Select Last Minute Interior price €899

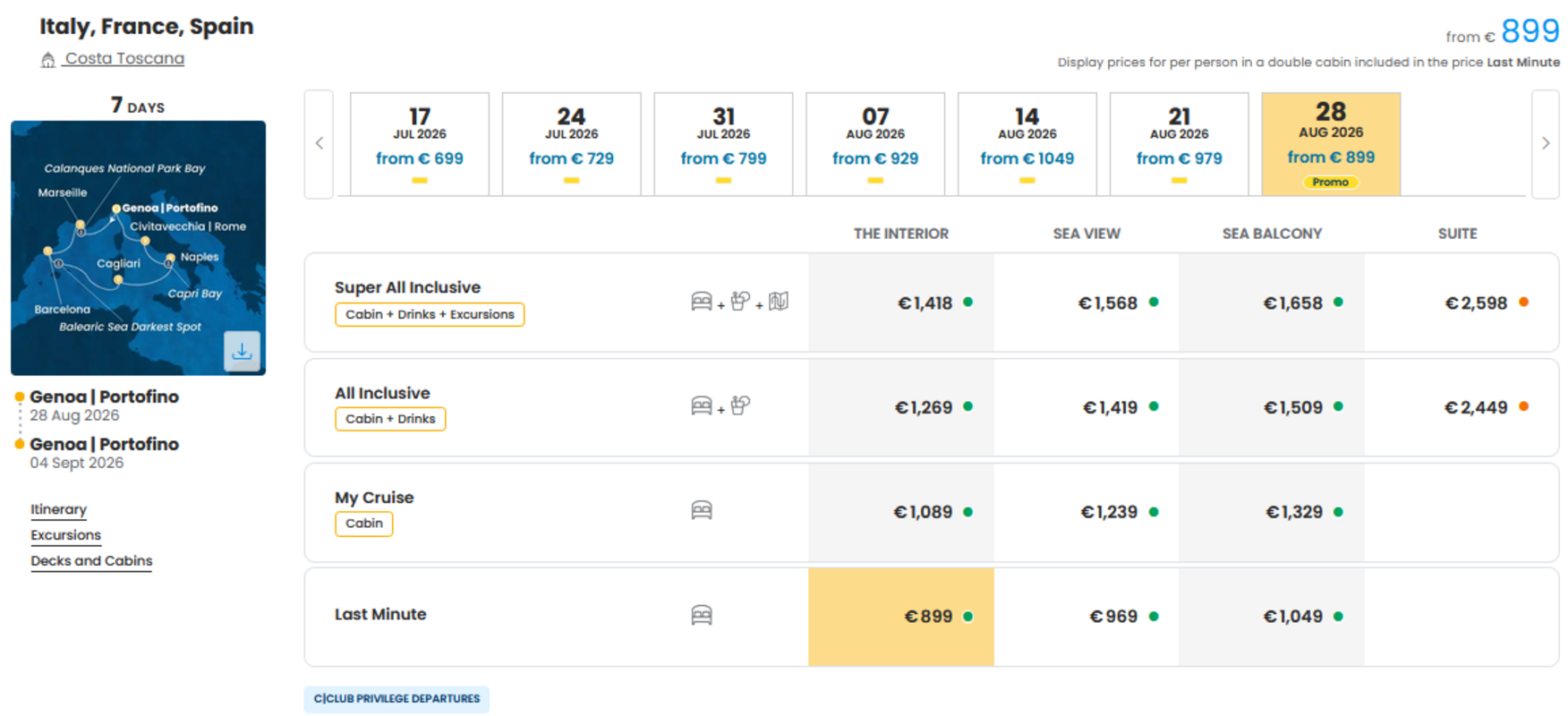[x=901, y=617]
